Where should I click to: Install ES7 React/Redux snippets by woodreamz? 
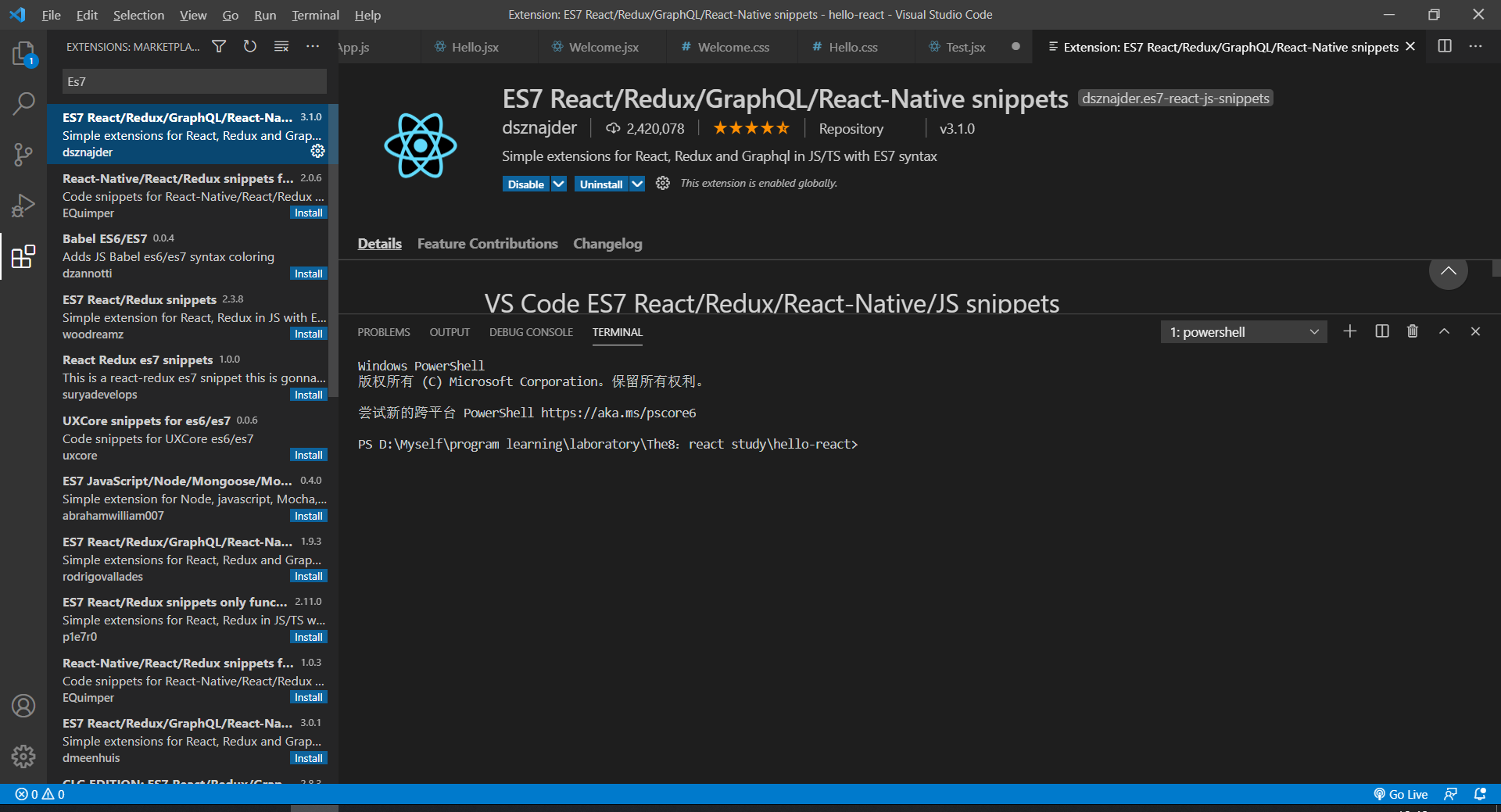coord(308,334)
